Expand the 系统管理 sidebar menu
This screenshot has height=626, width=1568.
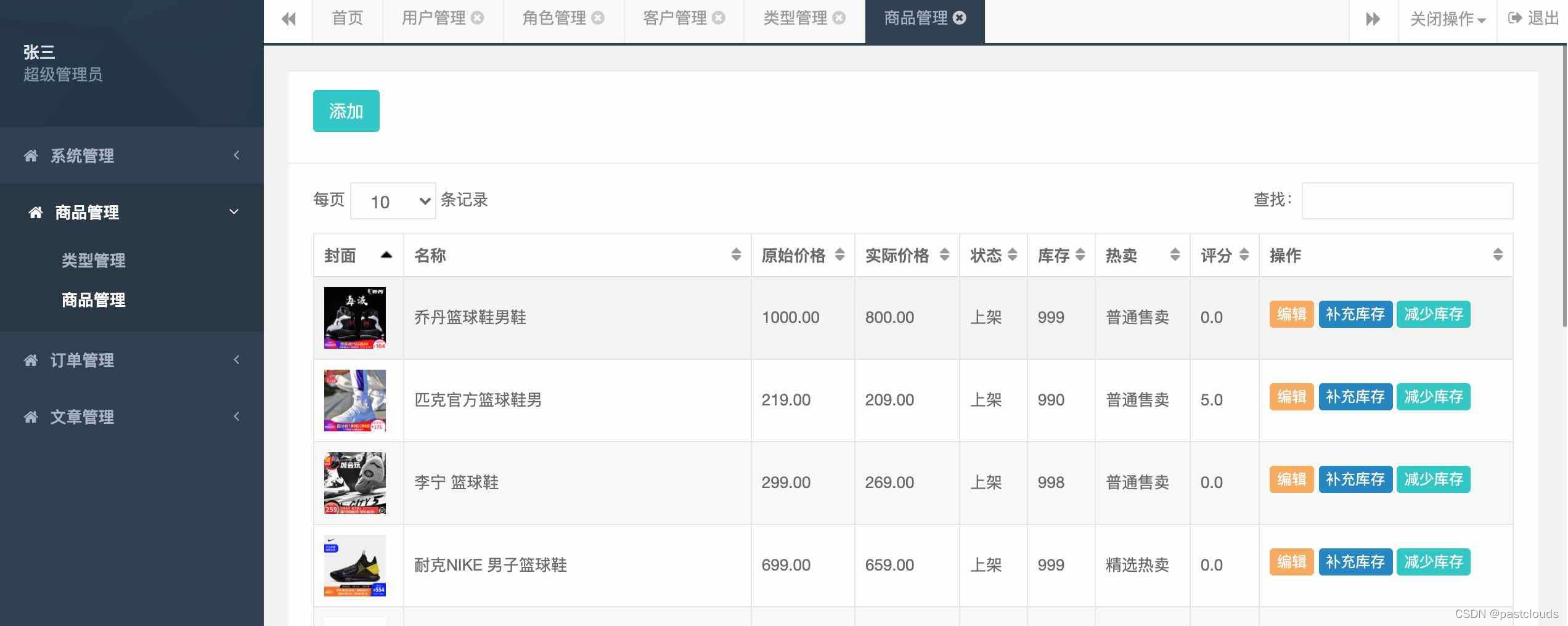(132, 156)
